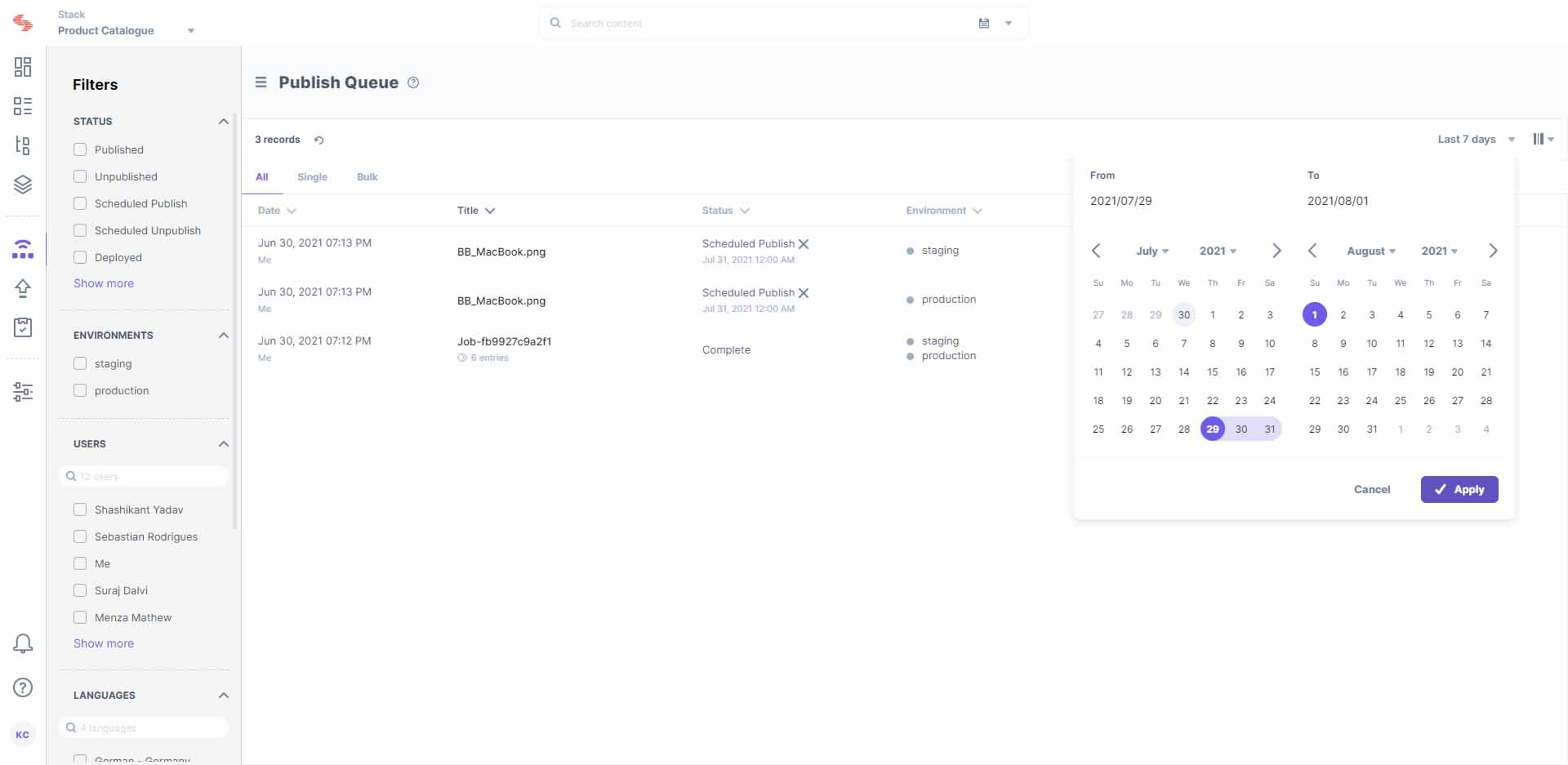Sort by the Date column header
The image size is (1568, 765).
[276, 211]
